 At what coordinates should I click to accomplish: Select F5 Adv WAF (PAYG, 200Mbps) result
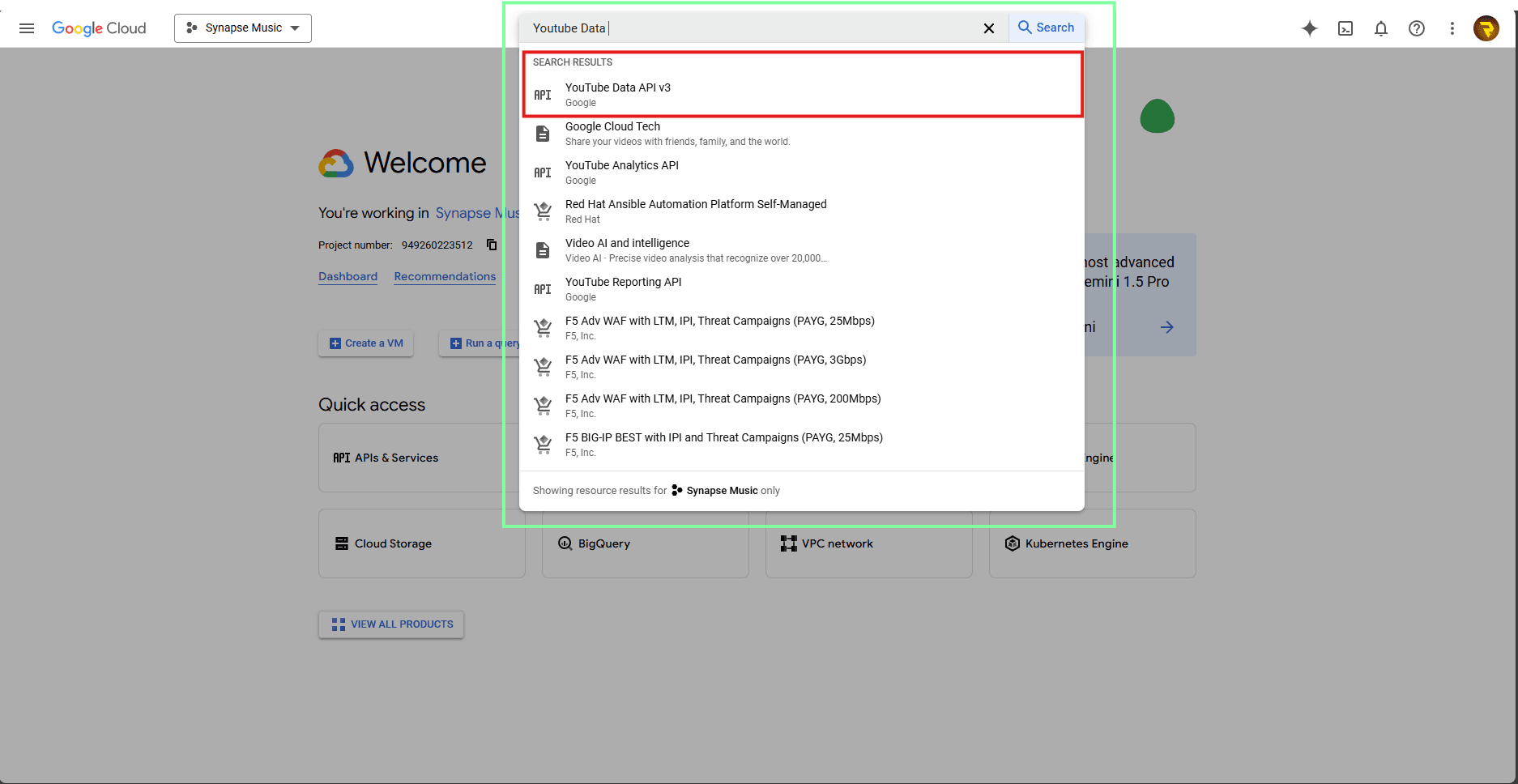pos(802,406)
